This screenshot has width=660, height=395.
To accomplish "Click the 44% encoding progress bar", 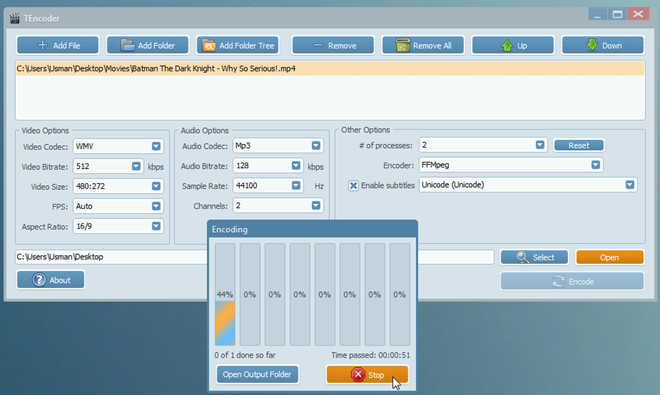I will (225, 294).
